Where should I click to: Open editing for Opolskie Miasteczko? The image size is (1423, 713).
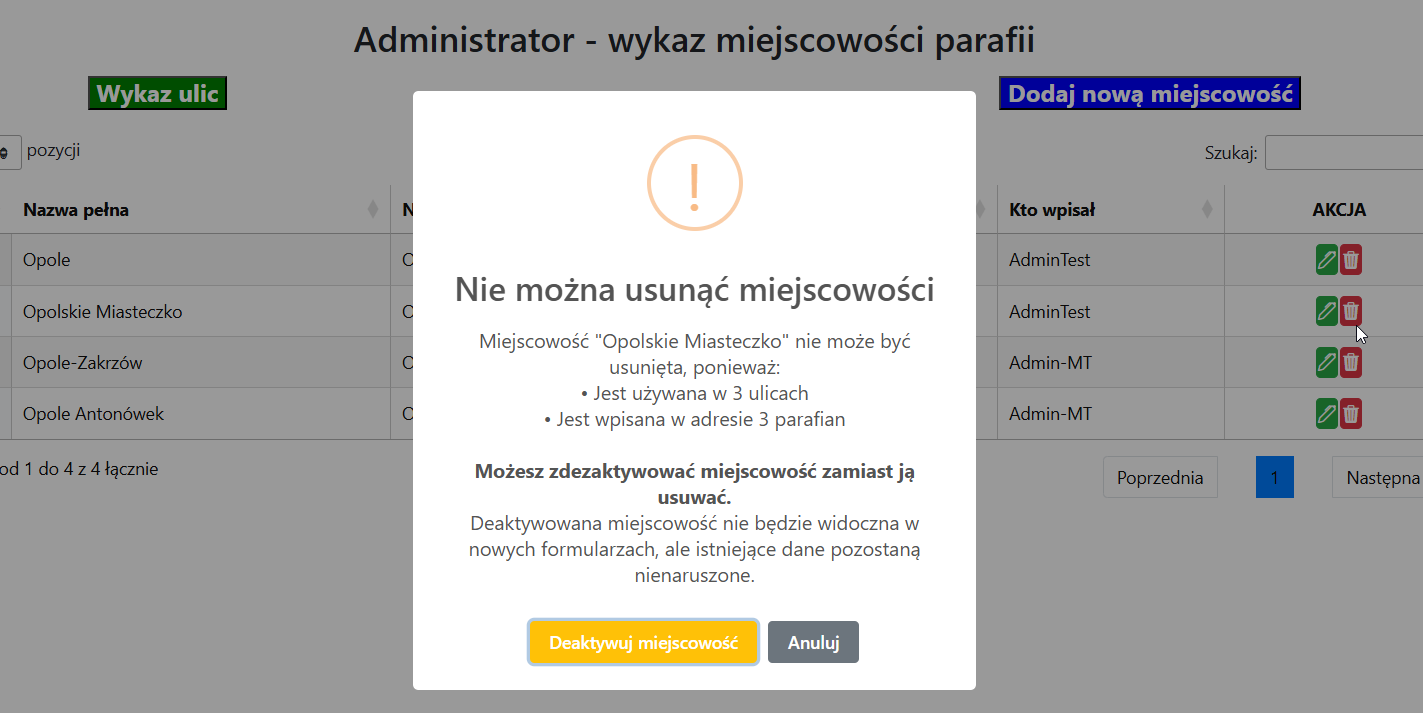tap(1325, 311)
